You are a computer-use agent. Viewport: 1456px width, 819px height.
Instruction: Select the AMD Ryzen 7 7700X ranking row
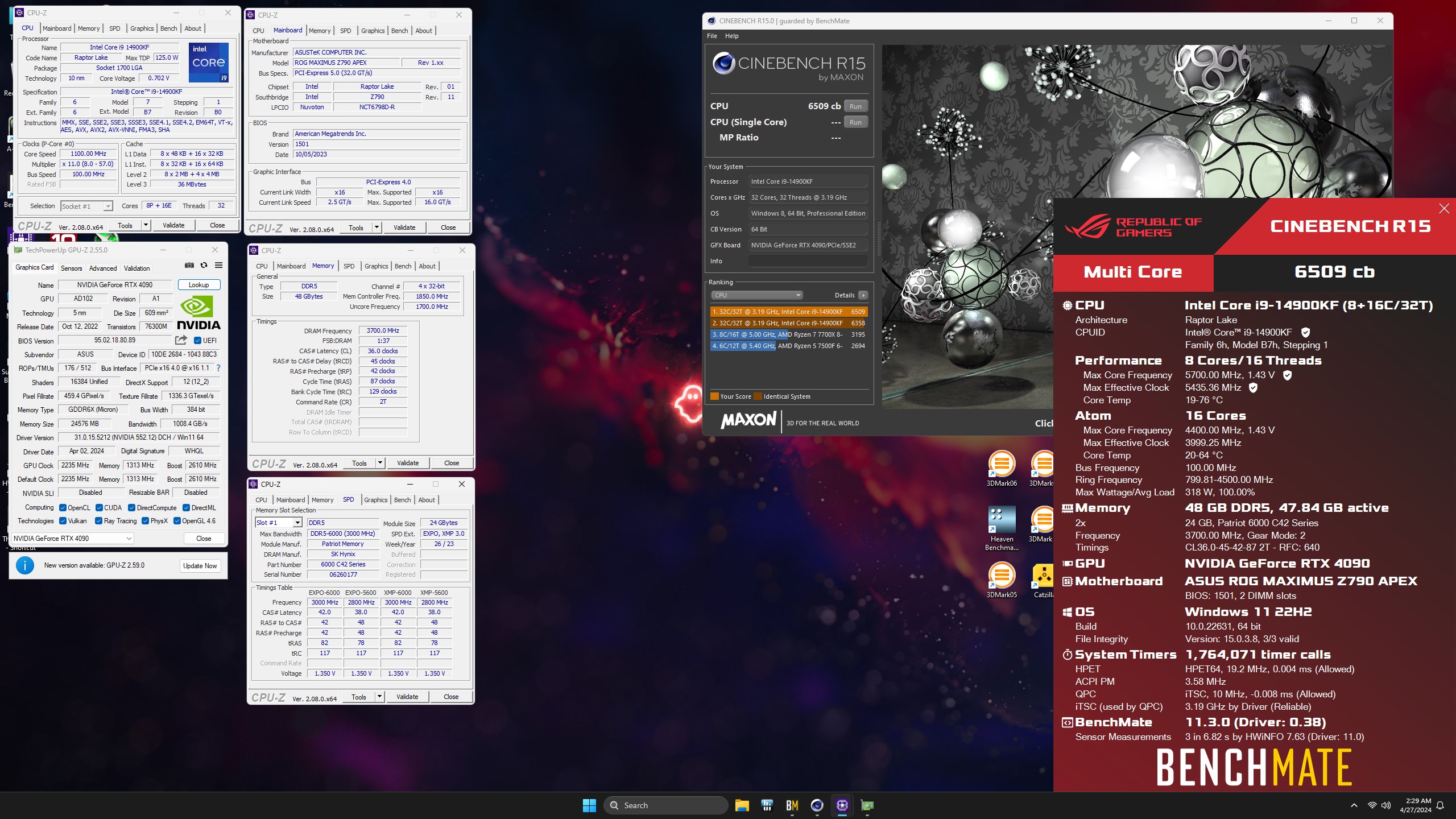(x=789, y=334)
